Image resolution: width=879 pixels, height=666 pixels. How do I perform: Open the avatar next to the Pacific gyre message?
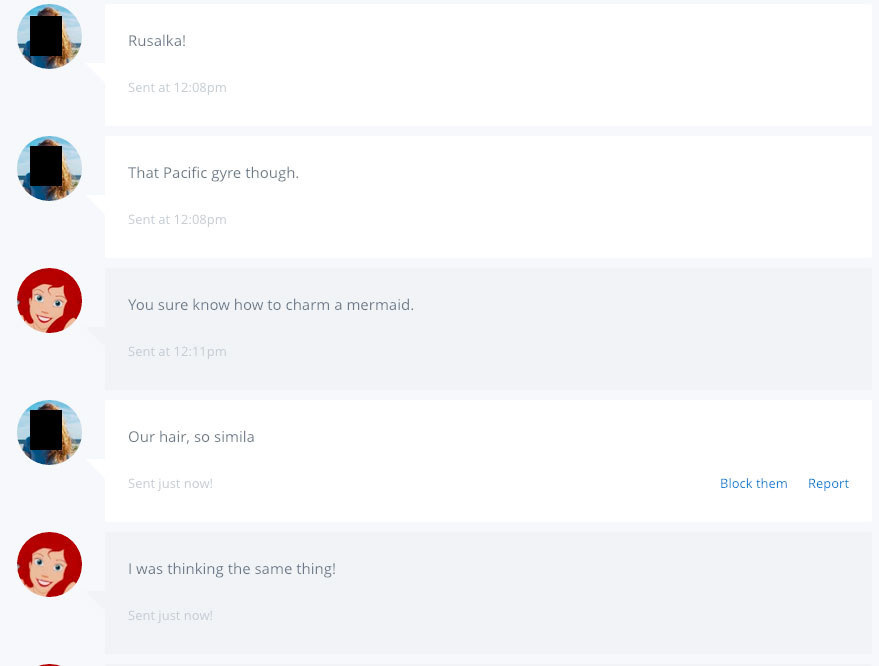[49, 168]
